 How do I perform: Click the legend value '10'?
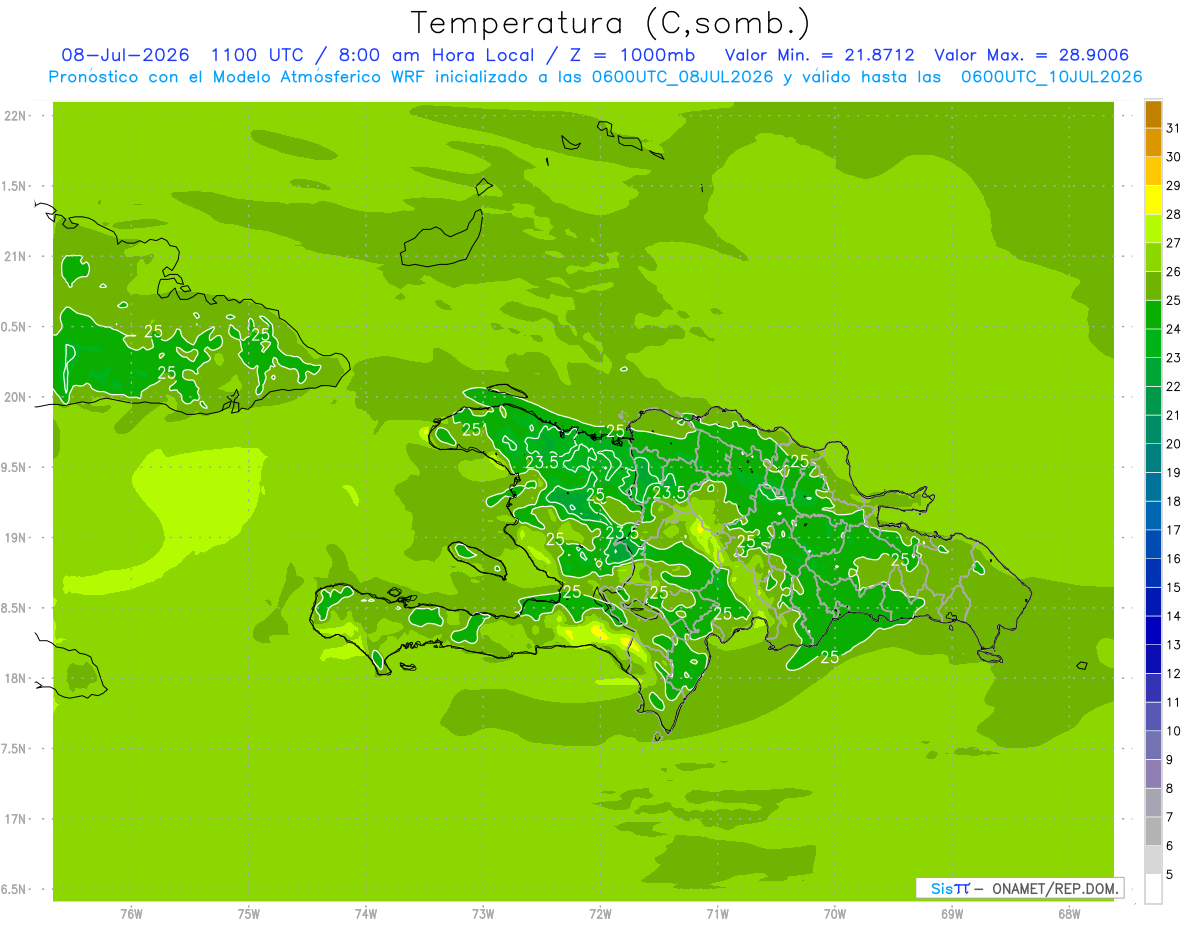click(x=1173, y=732)
